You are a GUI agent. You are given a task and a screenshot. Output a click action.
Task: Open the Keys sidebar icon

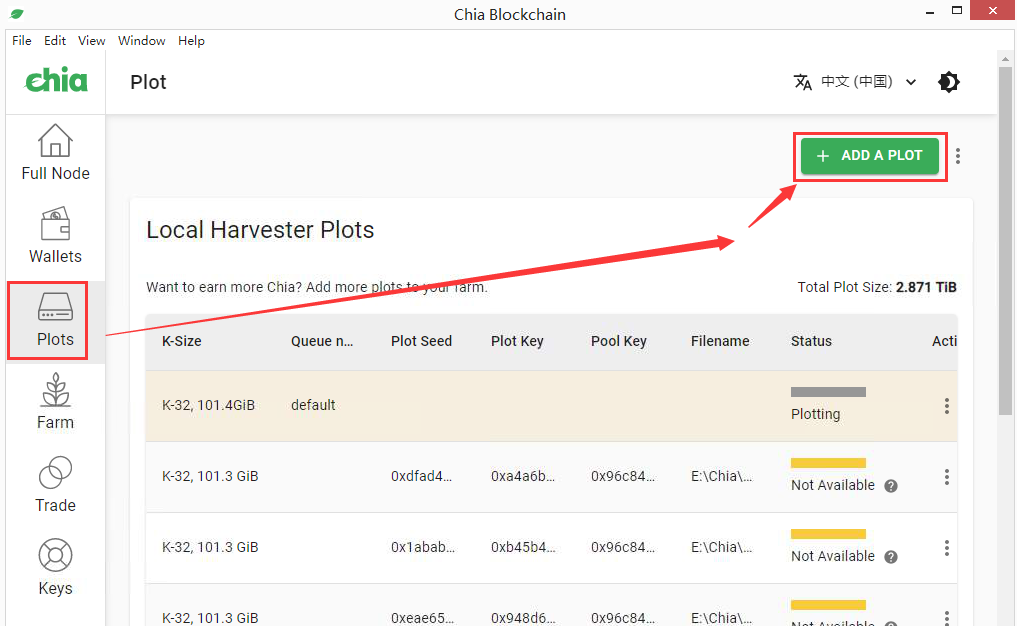55,557
